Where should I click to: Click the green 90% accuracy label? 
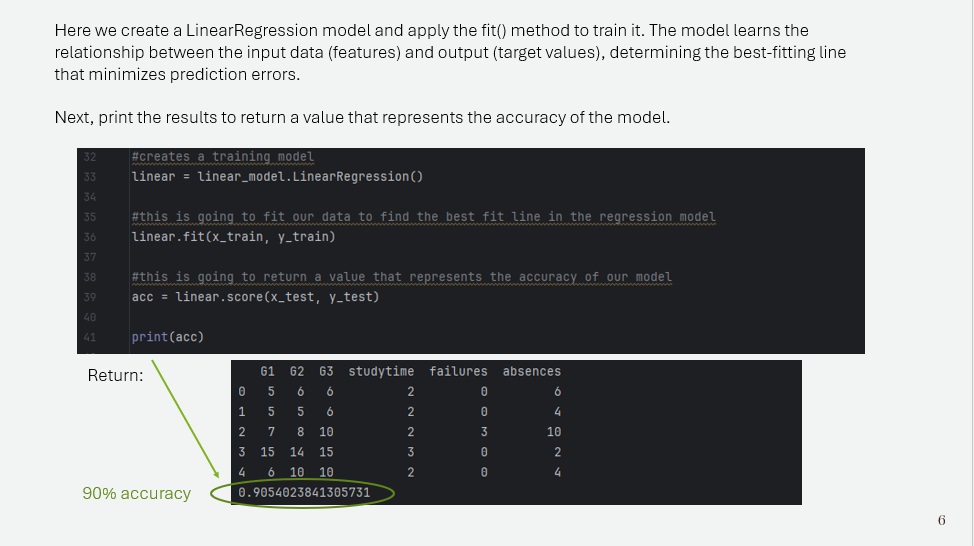pos(137,493)
